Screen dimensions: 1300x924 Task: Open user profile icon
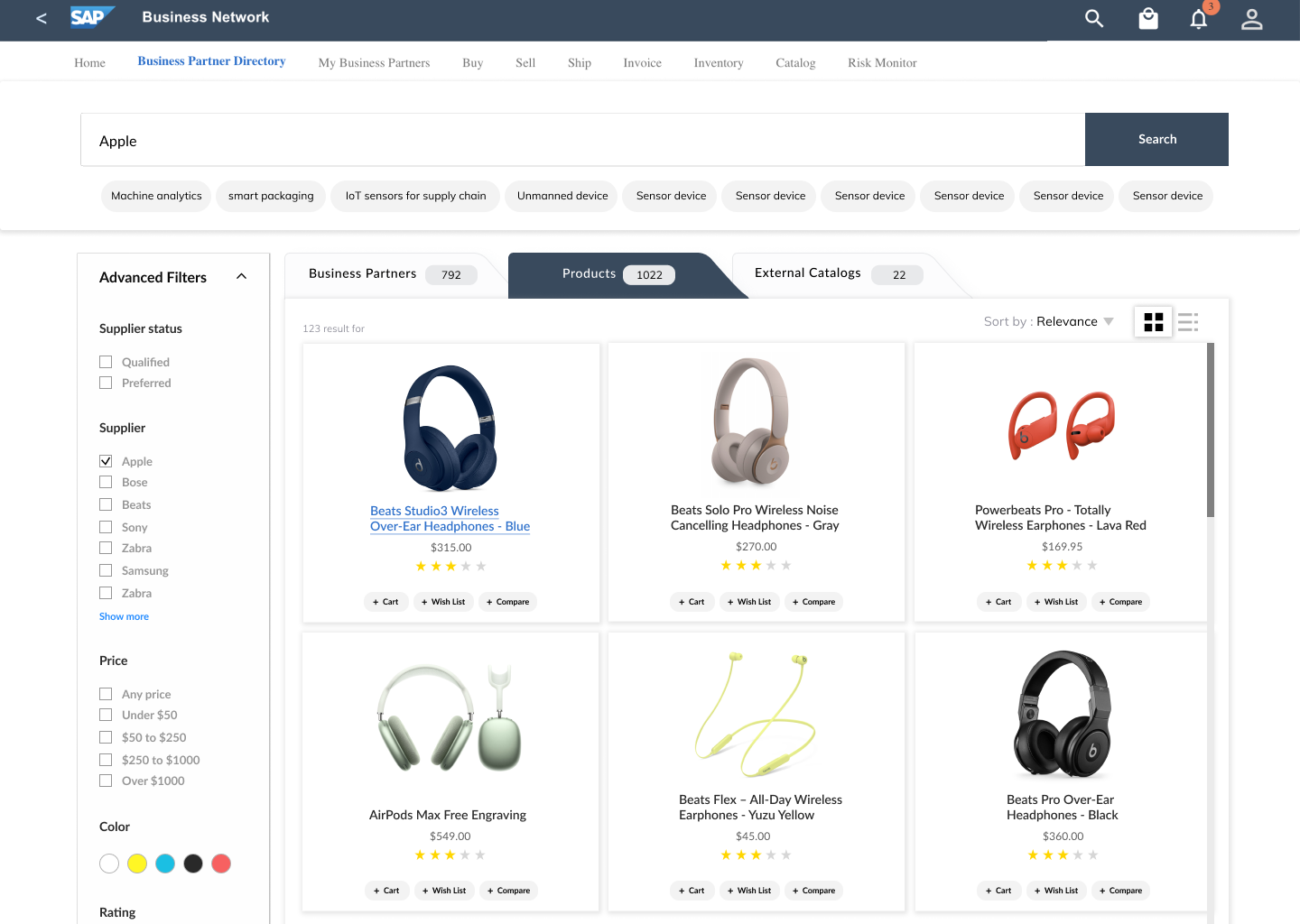[x=1251, y=19]
